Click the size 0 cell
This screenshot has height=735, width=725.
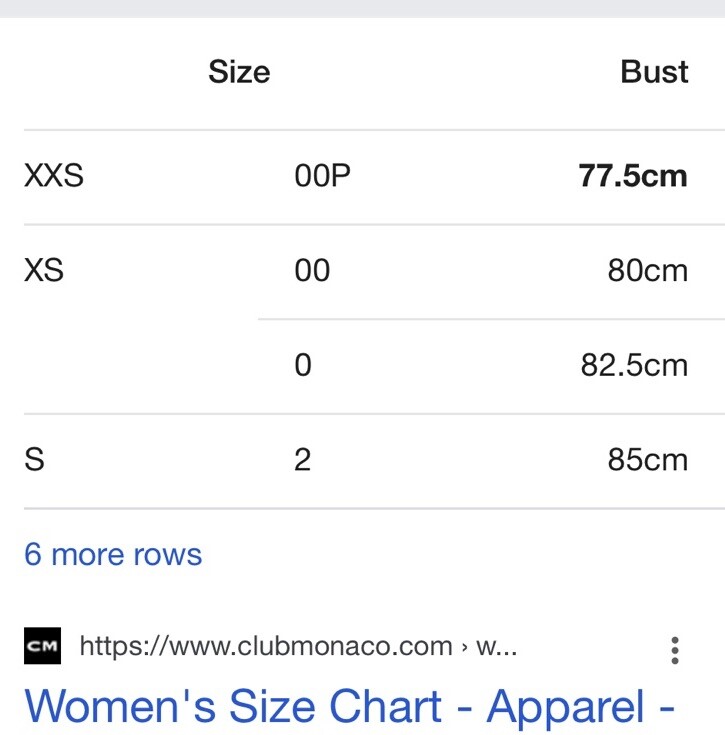[303, 365]
